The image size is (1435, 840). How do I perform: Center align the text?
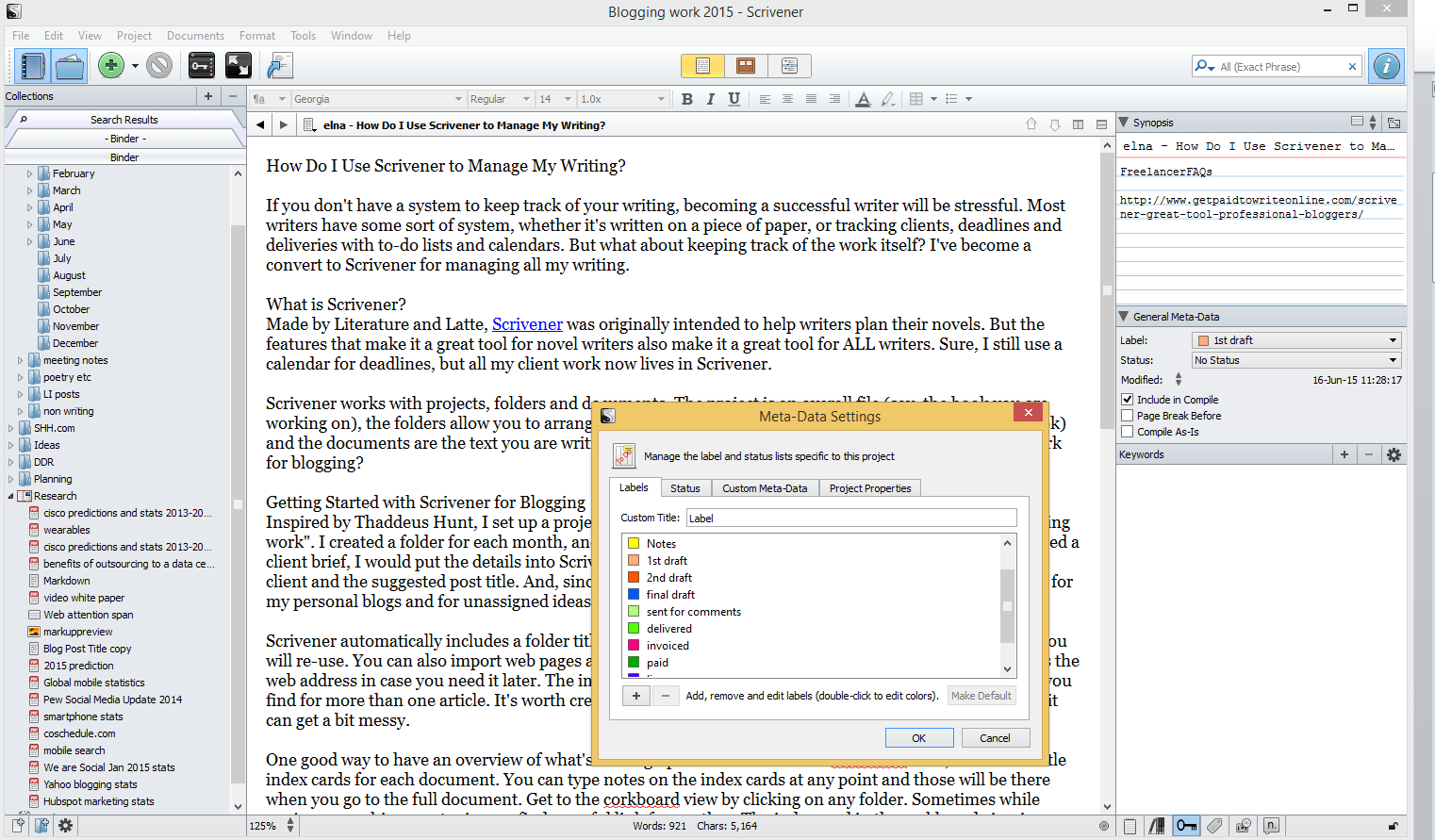pos(787,99)
